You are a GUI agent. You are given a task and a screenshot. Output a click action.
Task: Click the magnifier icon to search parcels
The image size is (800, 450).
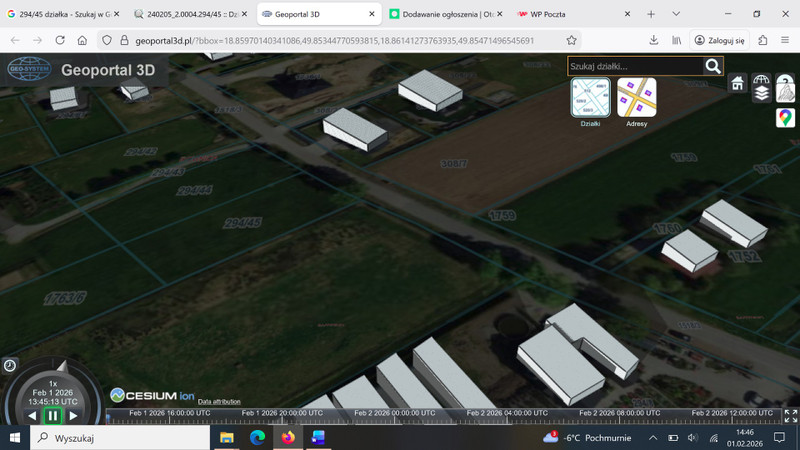[x=712, y=66]
